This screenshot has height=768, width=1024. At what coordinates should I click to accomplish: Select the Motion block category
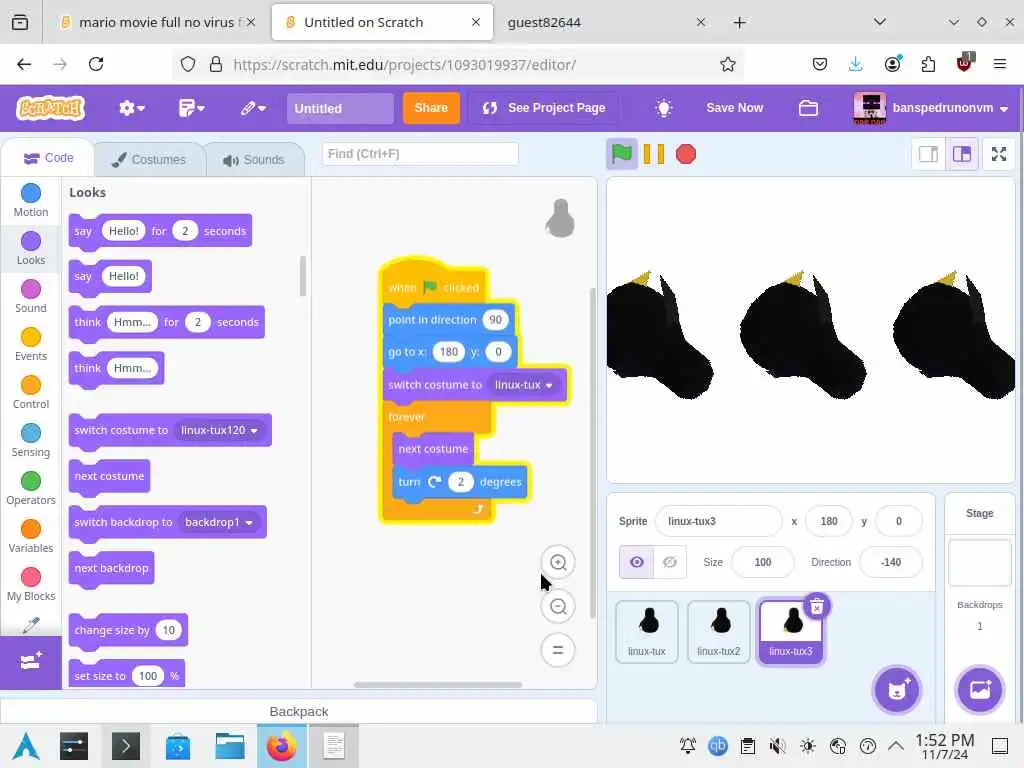[x=31, y=200]
